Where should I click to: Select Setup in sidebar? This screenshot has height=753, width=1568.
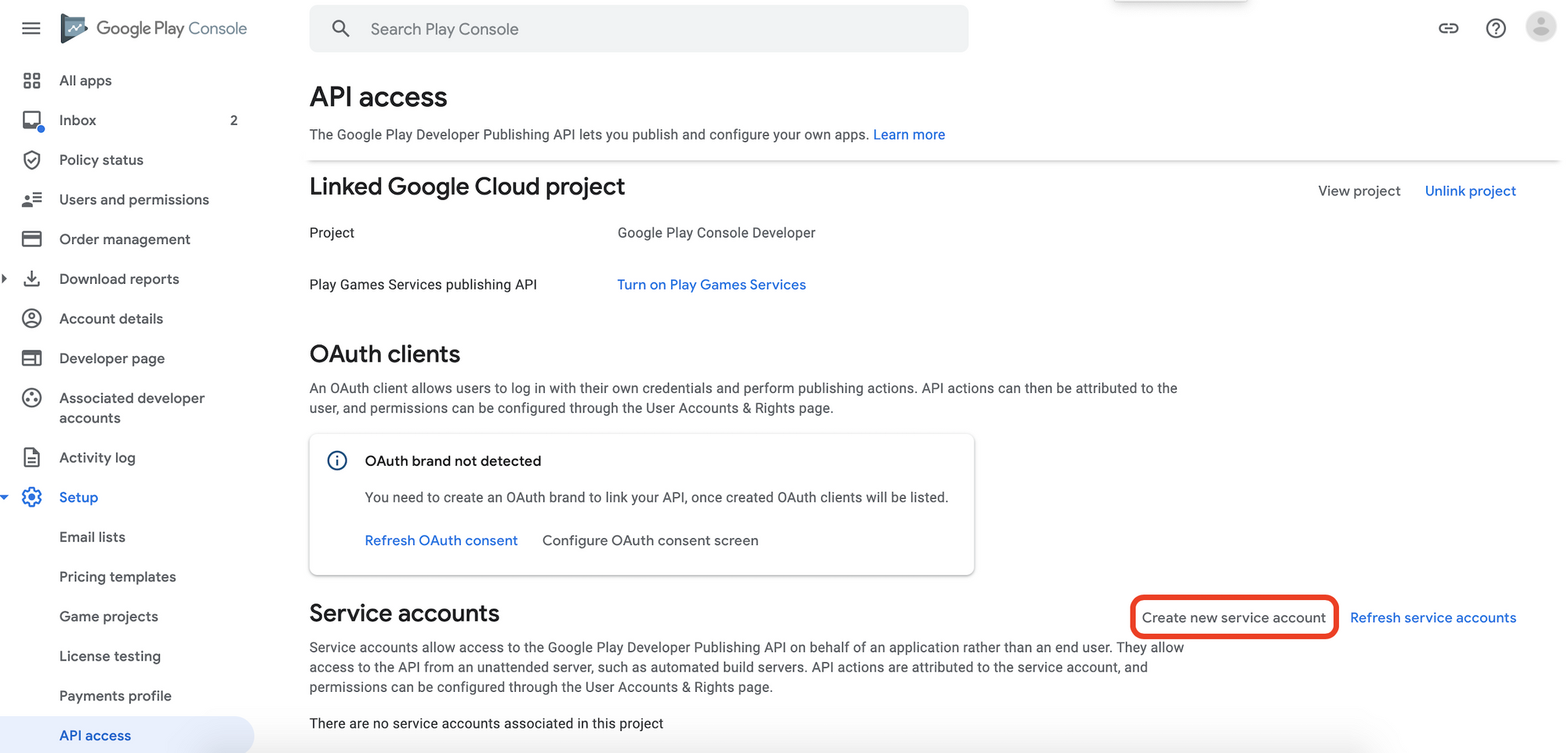click(78, 497)
